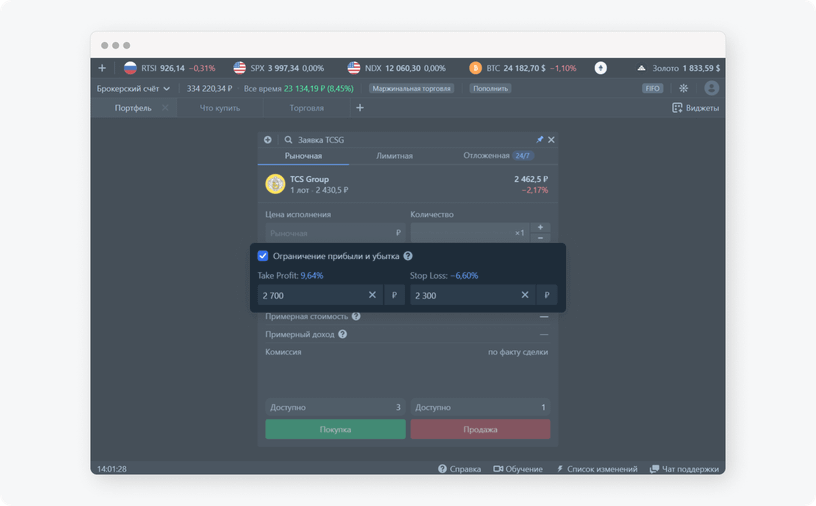Click the gold (Золото) ticker icon
The image size is (816, 506).
click(641, 68)
